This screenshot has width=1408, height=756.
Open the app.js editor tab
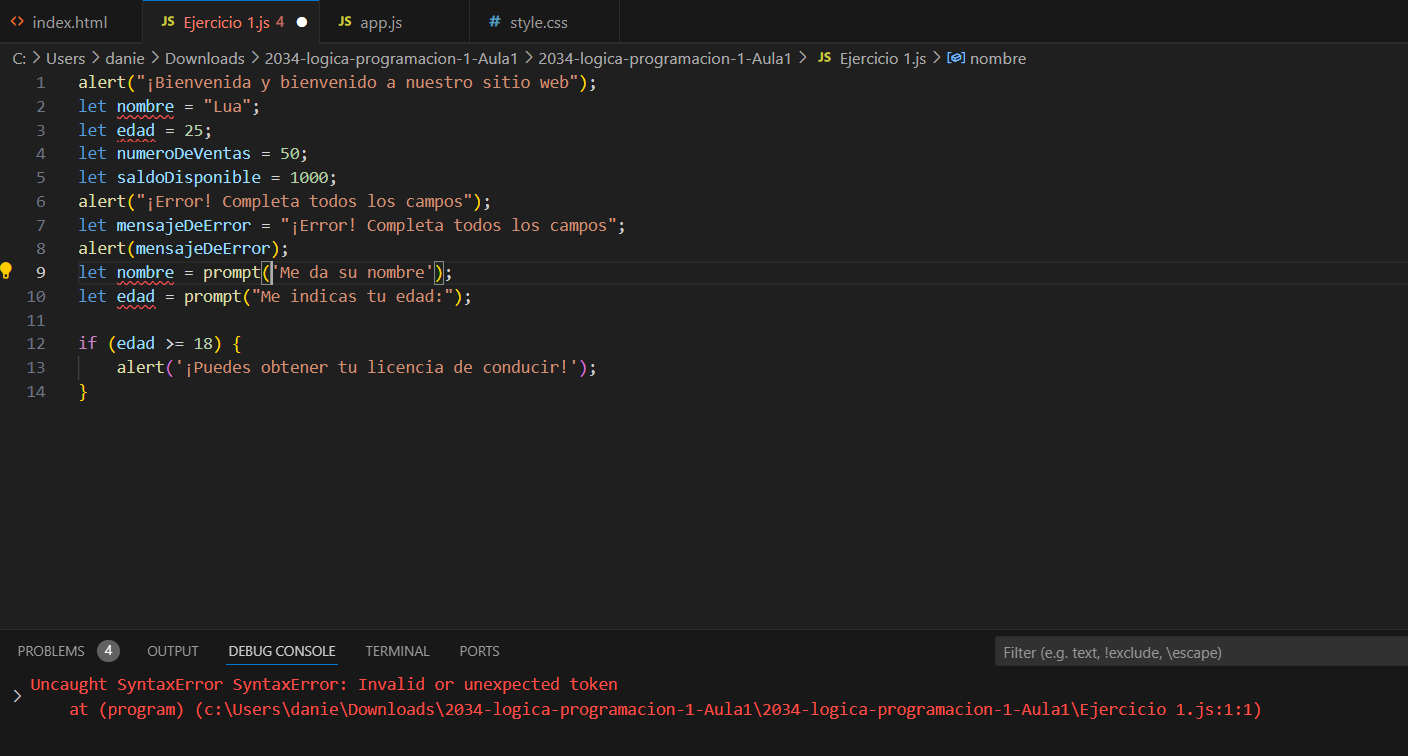(x=394, y=21)
